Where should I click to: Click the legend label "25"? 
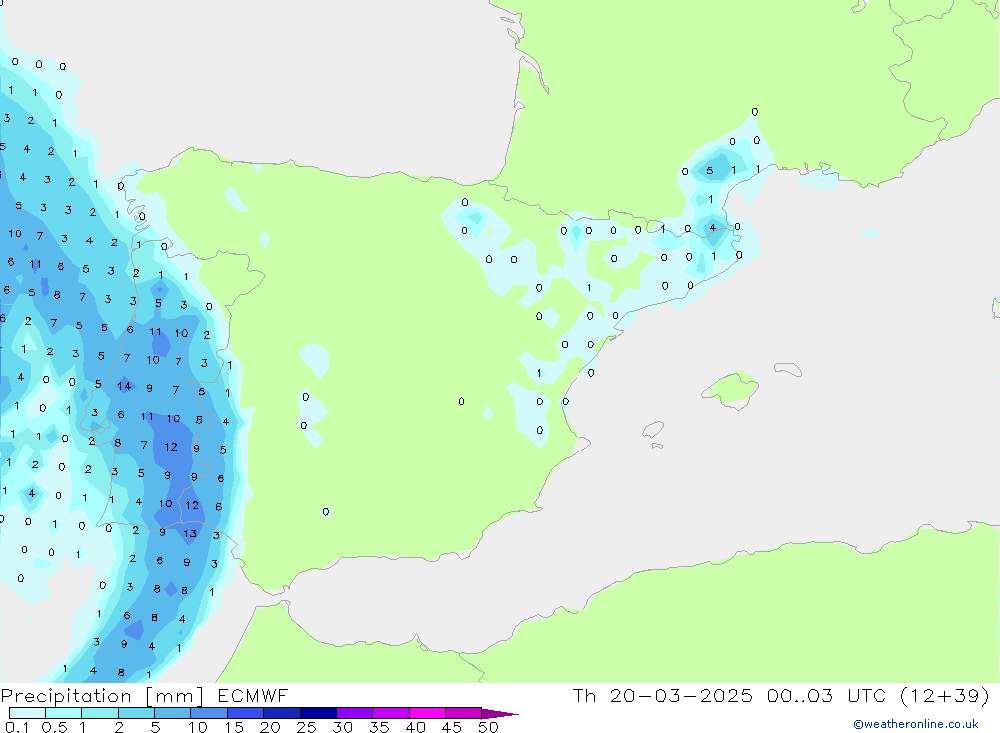[306, 727]
